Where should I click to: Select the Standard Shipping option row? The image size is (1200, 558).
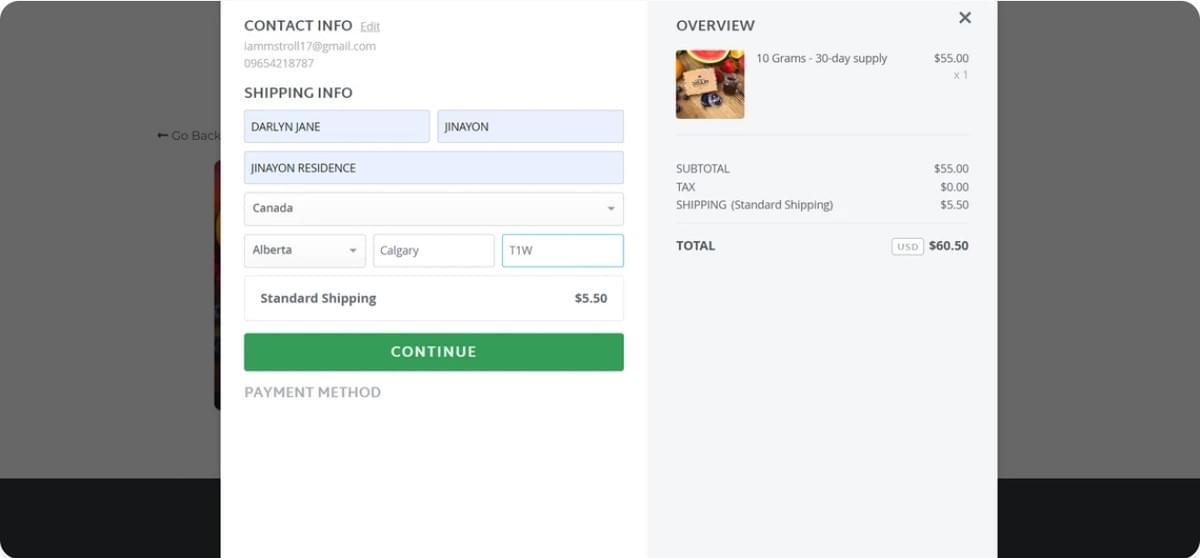tap(433, 298)
